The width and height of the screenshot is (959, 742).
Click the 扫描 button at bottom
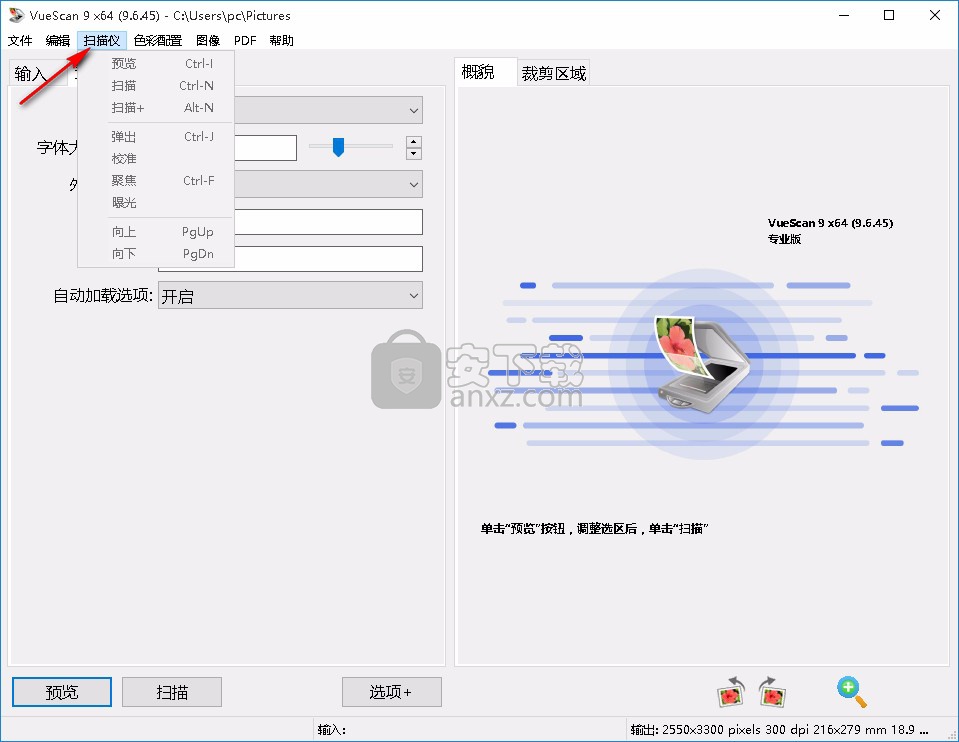click(x=172, y=692)
